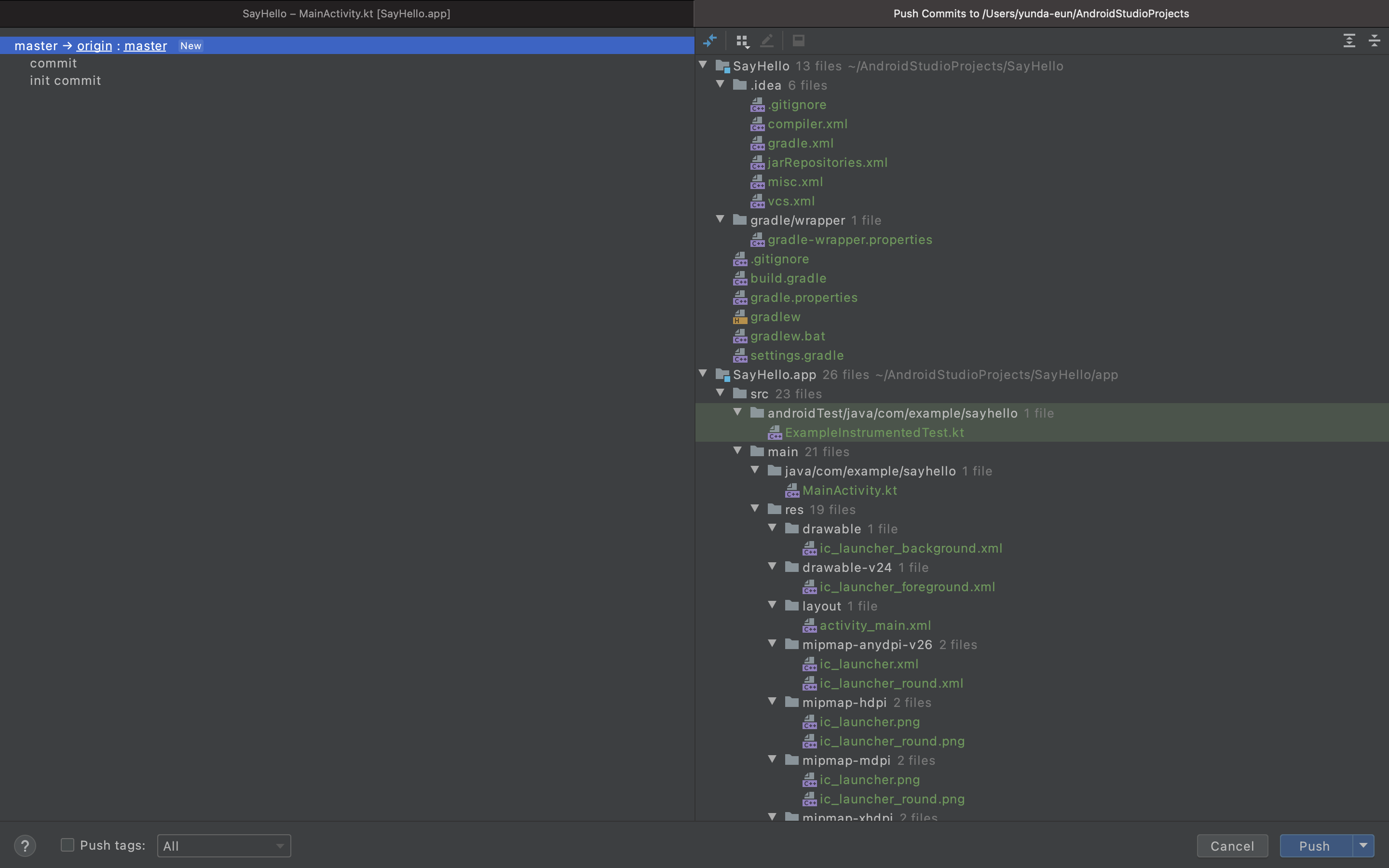Select ic_launcher.png under mipmap-hdpi
Screen dimensions: 1389x868
tap(870, 722)
